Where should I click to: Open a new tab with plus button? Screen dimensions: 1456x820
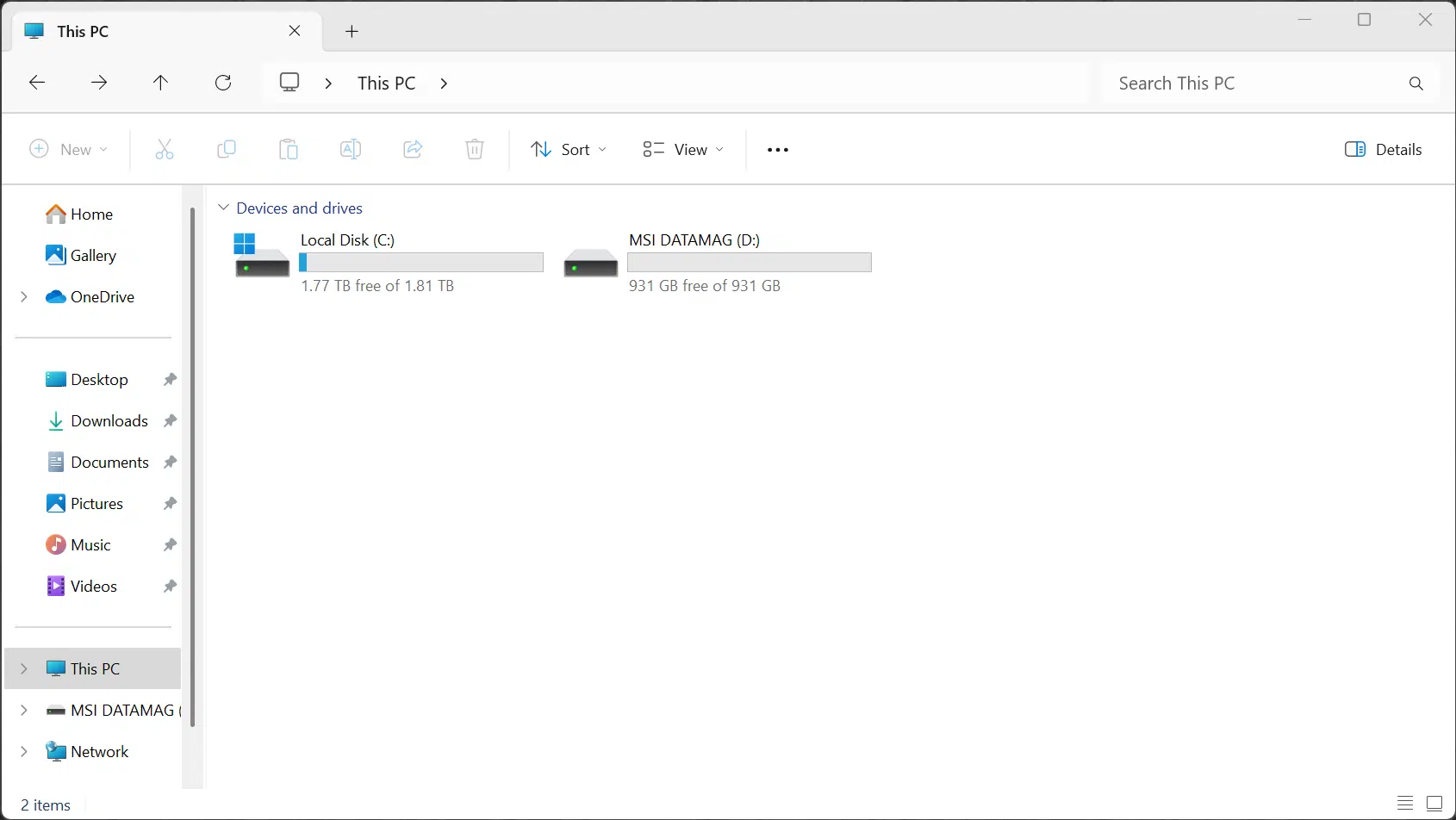pos(352,32)
